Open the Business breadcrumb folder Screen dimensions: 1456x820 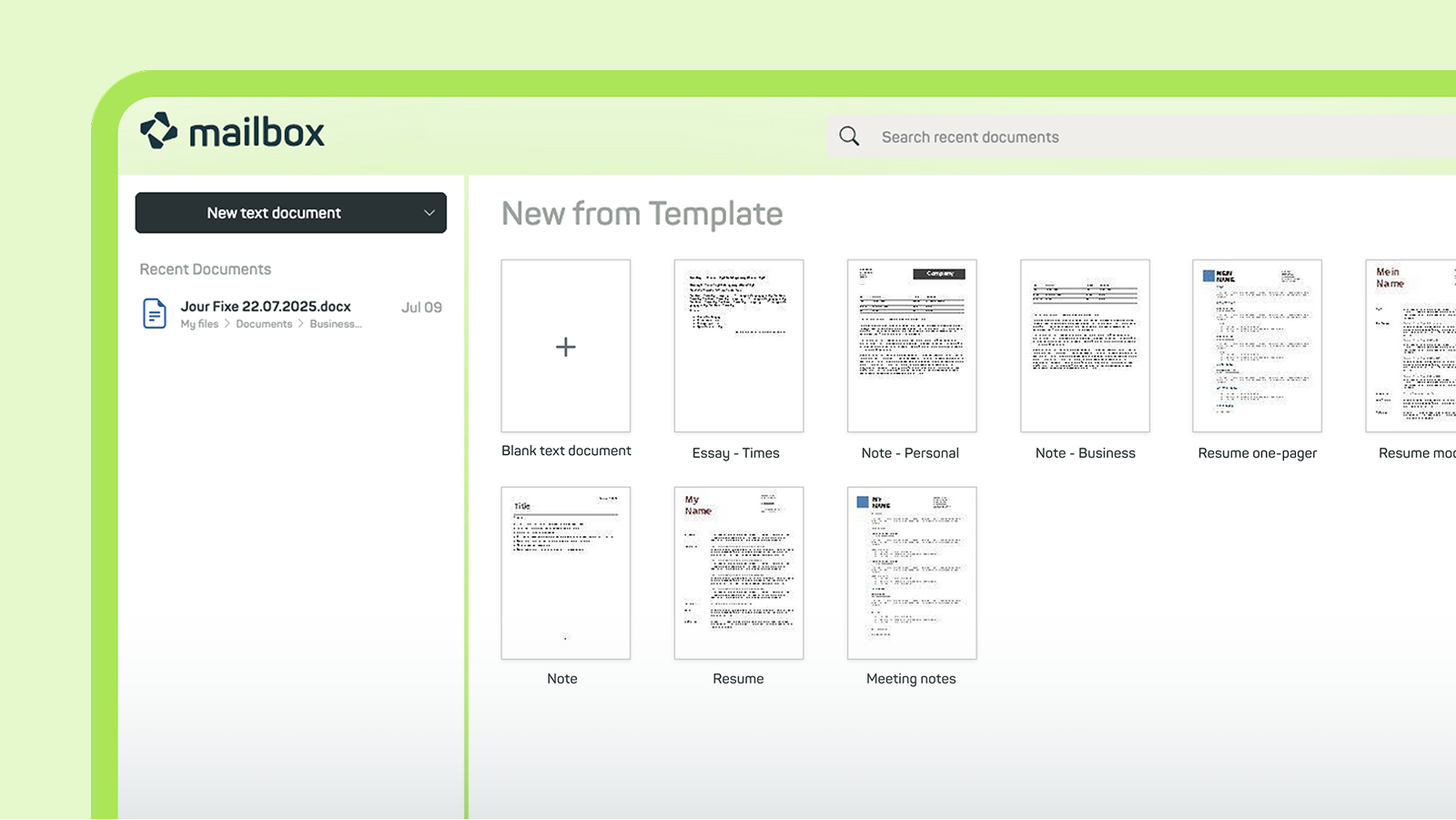click(335, 324)
